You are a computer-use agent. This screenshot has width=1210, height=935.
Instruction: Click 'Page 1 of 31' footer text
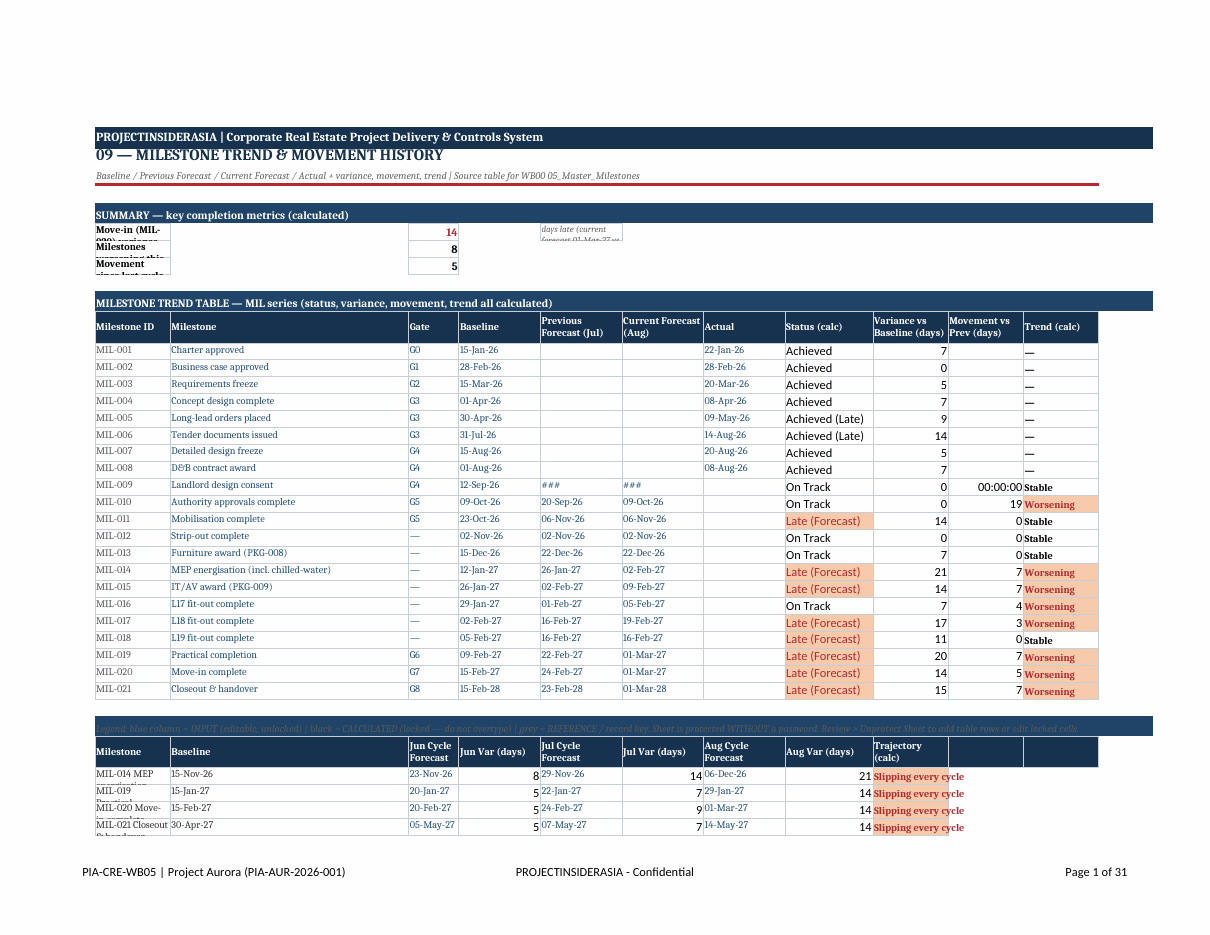click(x=1096, y=872)
